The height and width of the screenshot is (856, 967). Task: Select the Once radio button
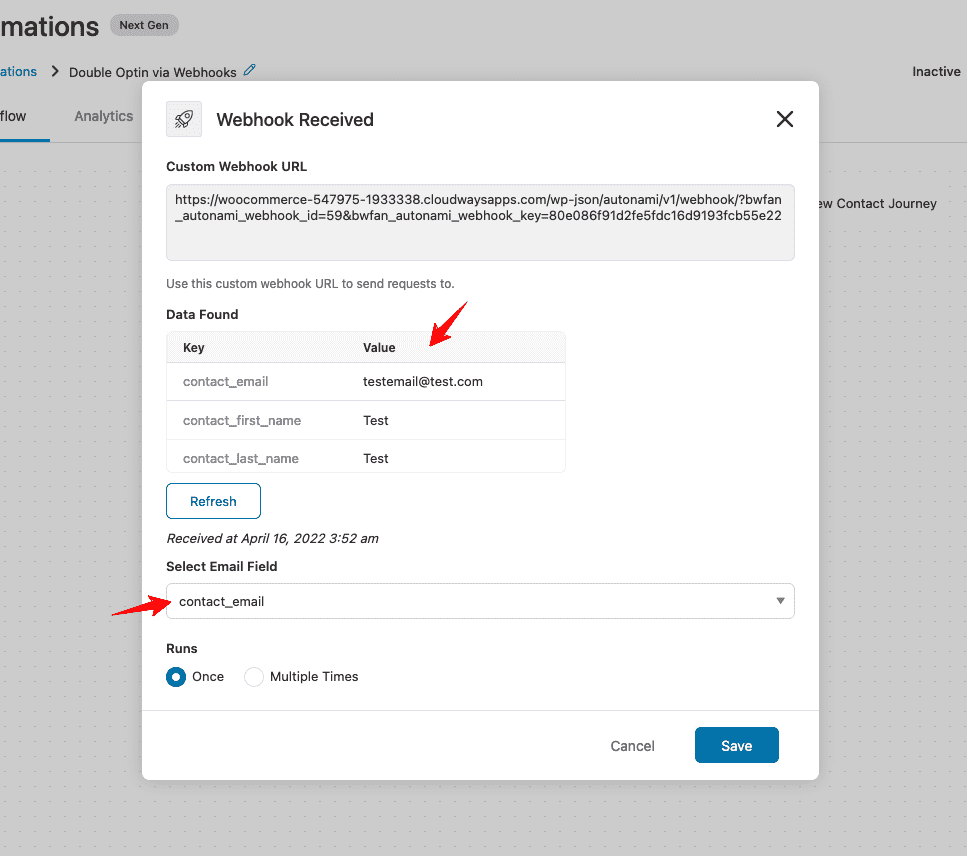tap(176, 677)
